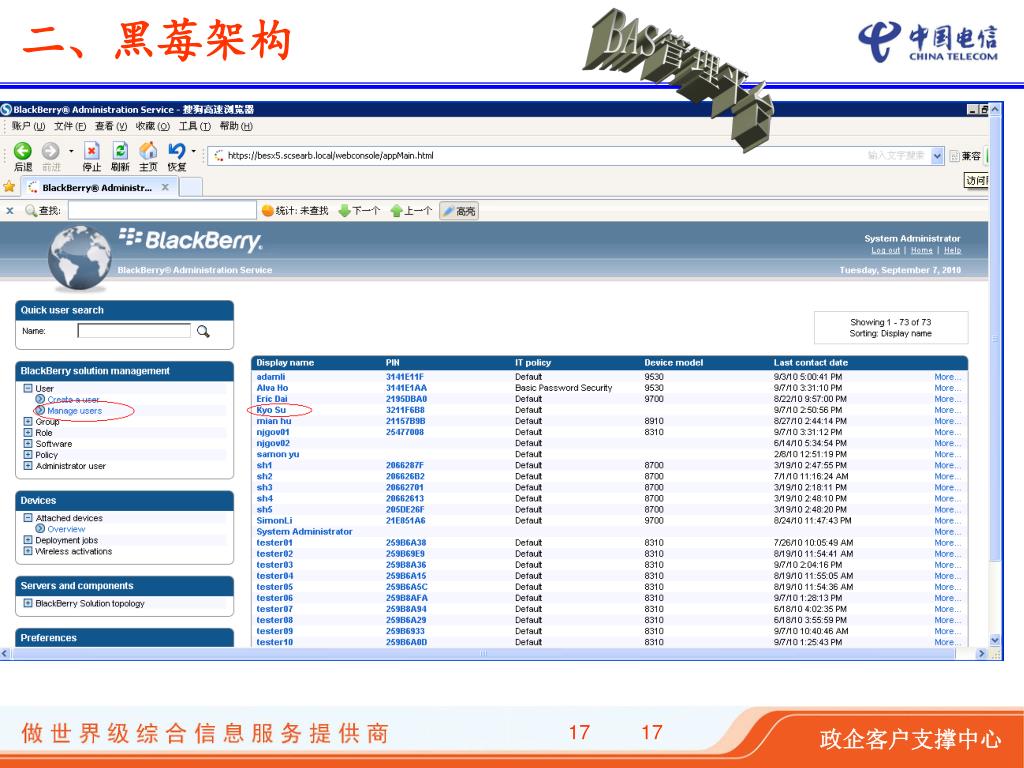Open the Create a user link

tap(73, 400)
